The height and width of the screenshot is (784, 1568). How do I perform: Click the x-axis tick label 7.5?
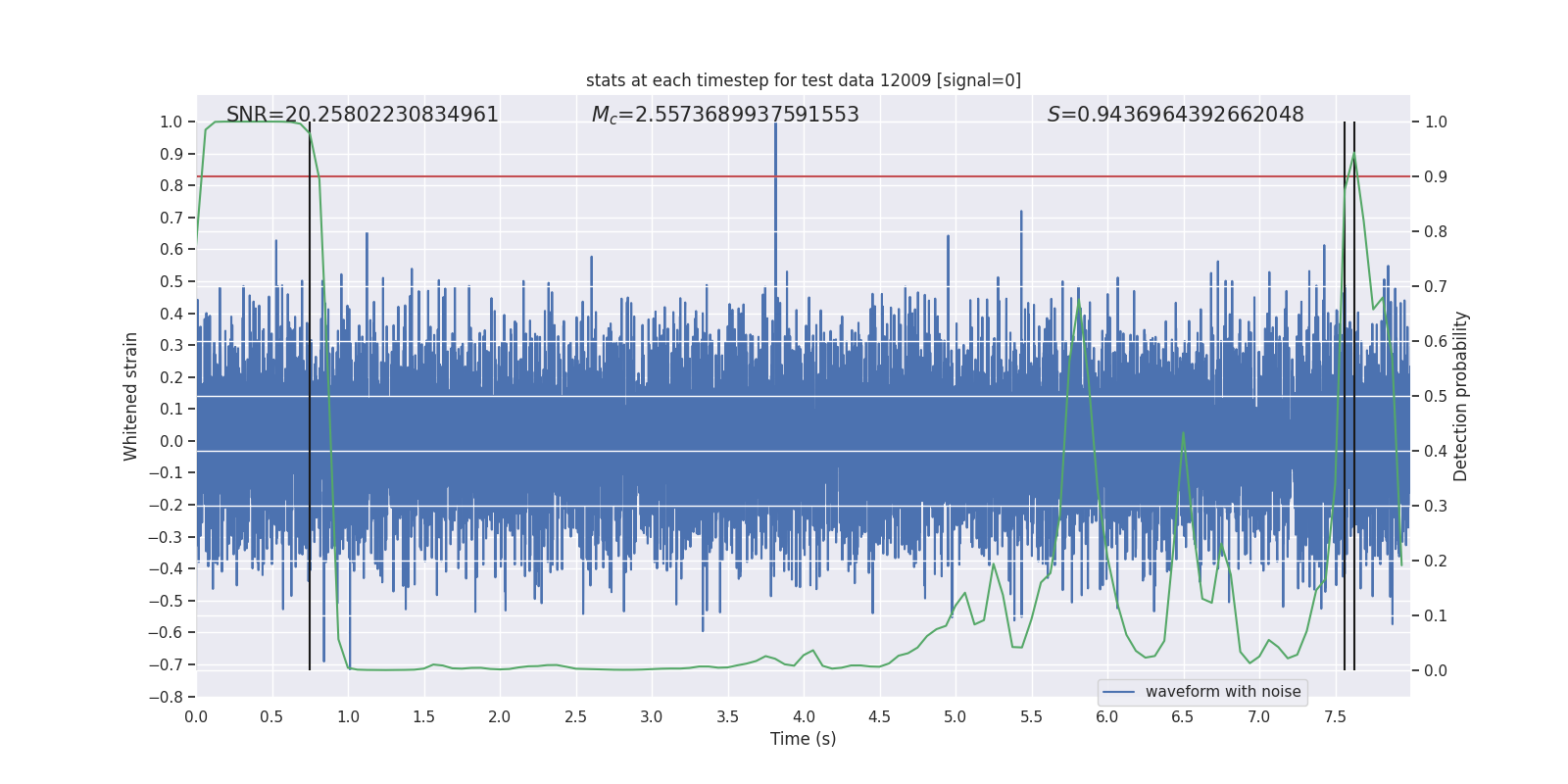click(1335, 716)
